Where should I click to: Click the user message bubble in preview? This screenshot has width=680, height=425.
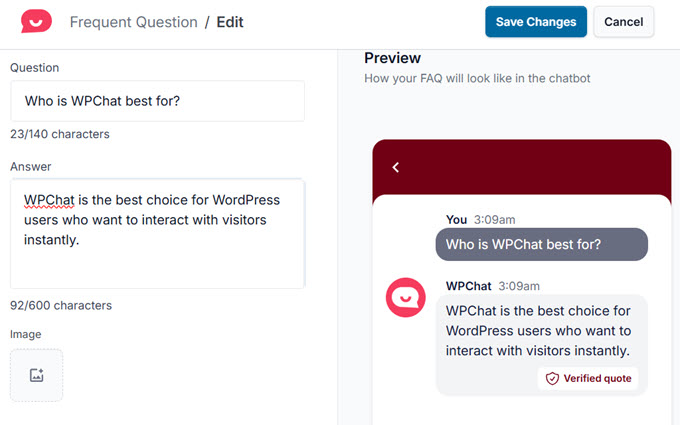point(542,244)
